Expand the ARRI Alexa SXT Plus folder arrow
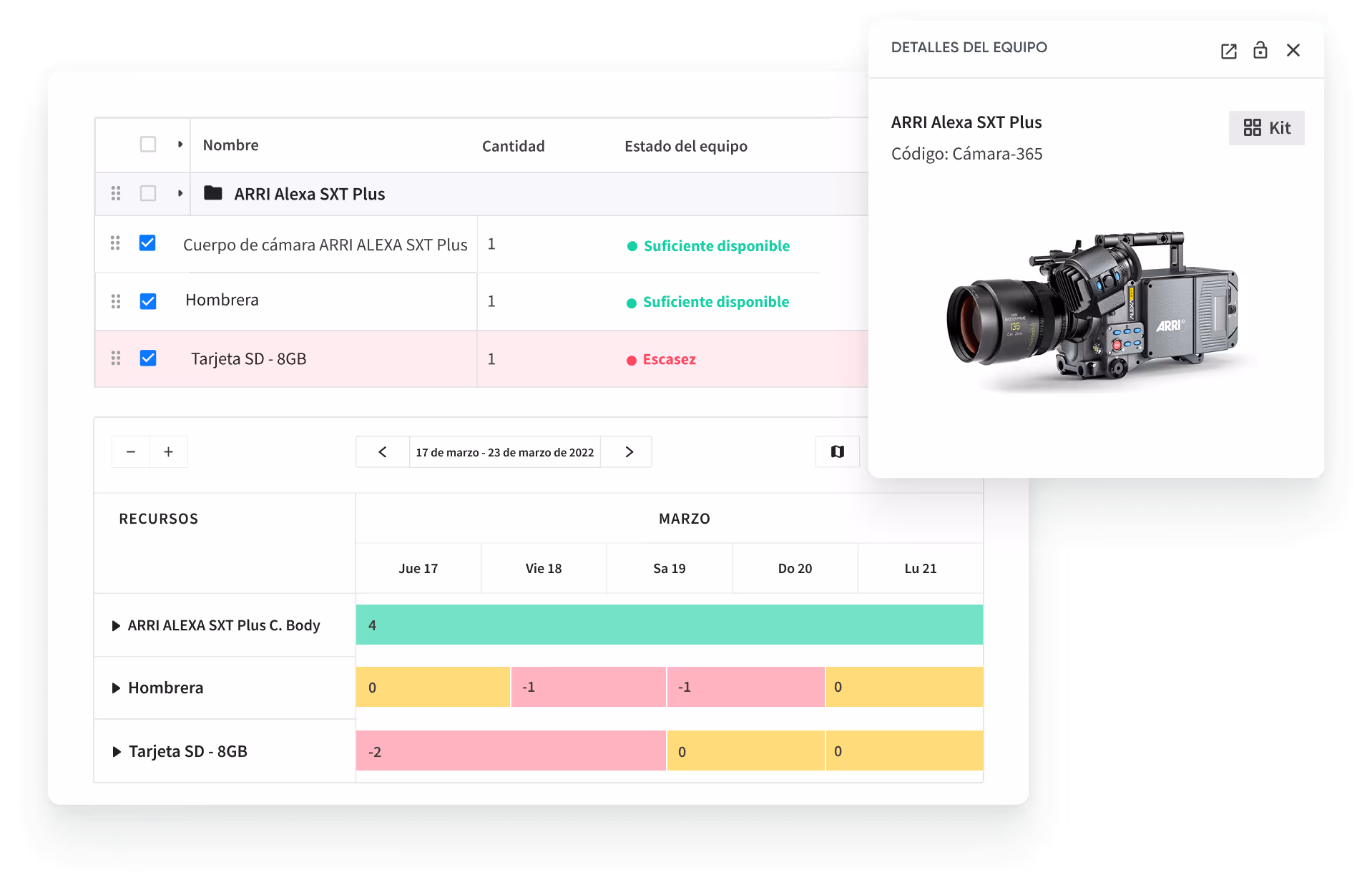 [x=180, y=193]
